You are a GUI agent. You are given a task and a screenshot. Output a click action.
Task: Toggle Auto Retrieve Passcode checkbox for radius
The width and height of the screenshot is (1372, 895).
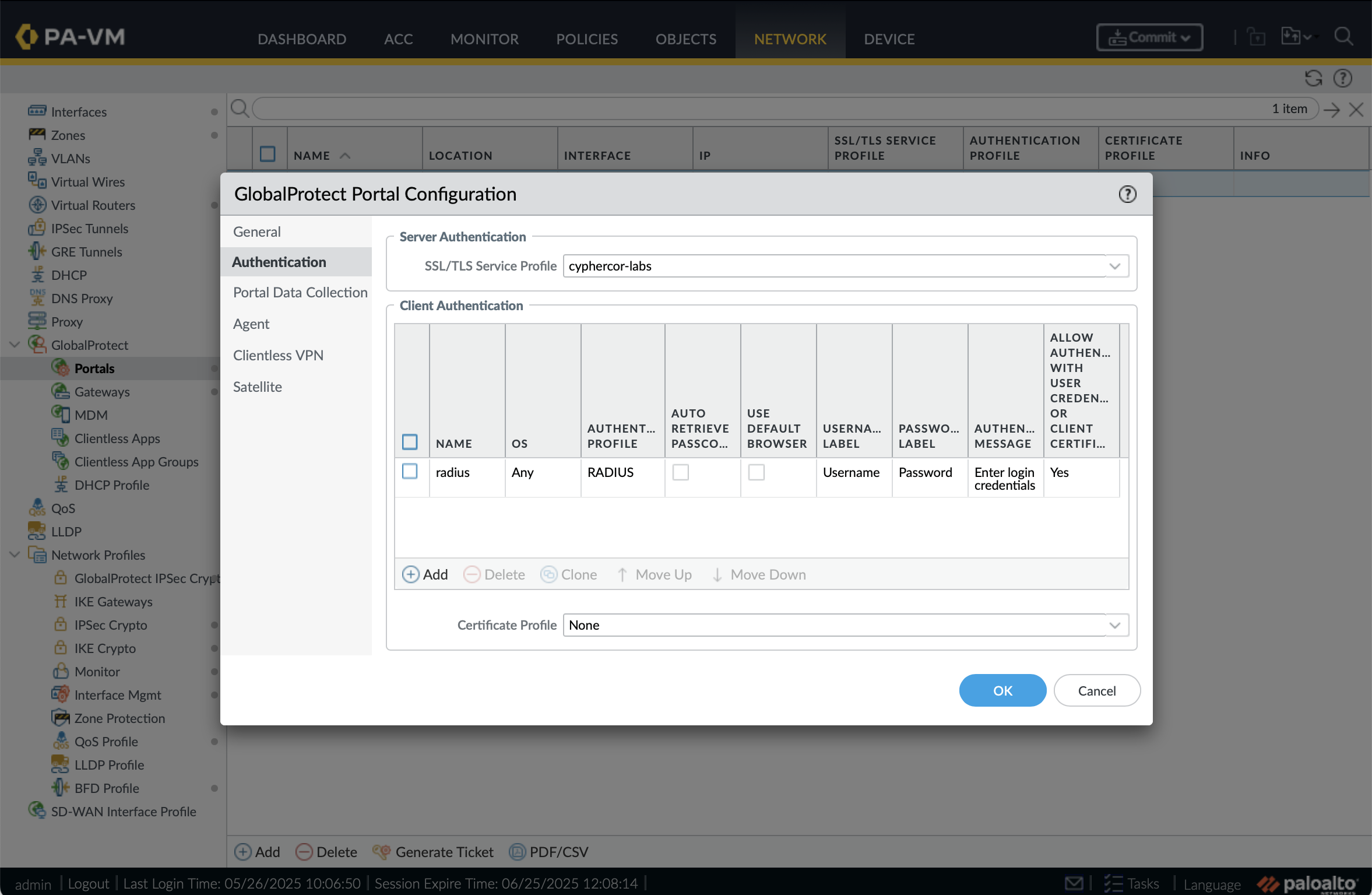tap(680, 472)
